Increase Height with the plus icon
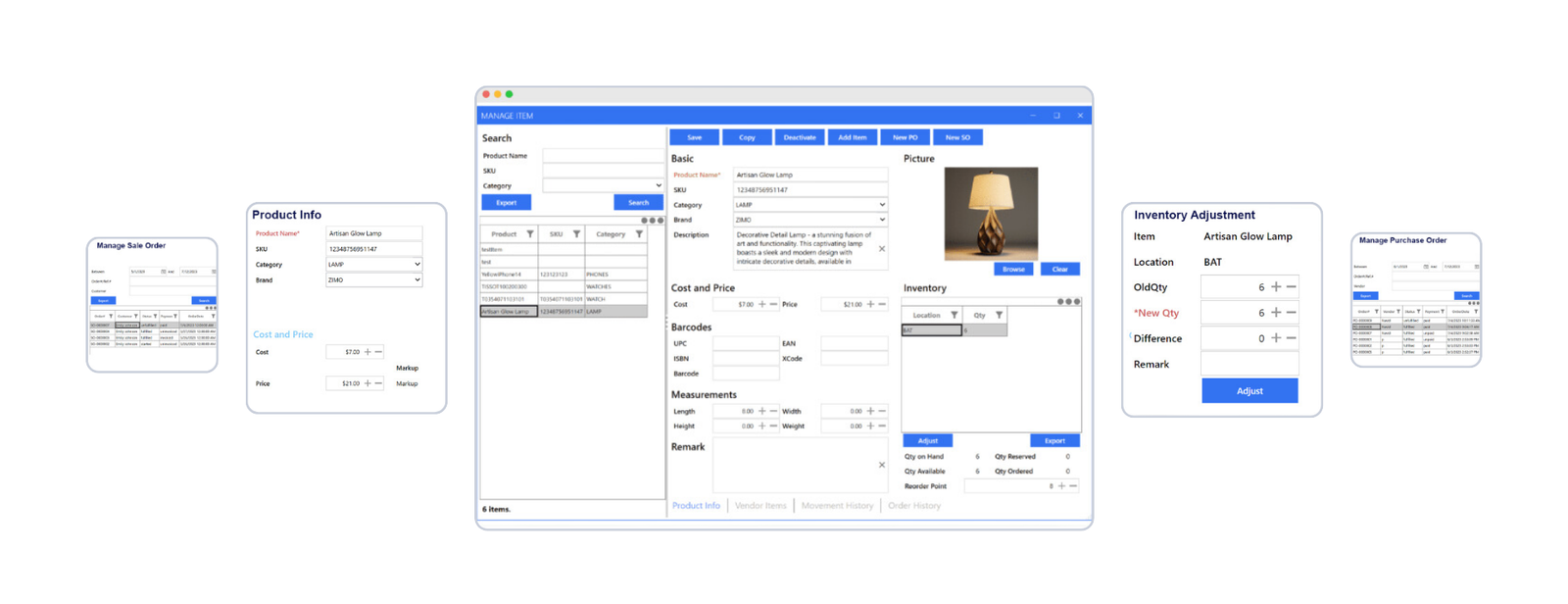The image size is (1568, 604). (762, 426)
